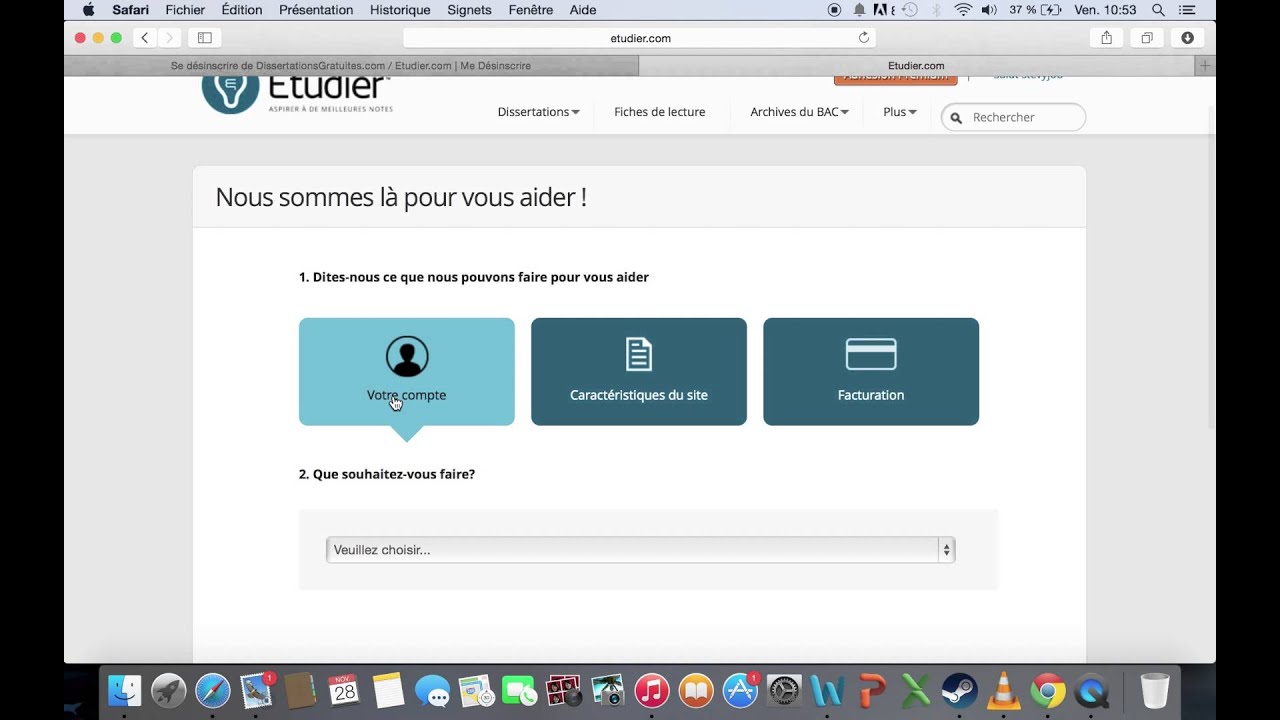Click the Wi-Fi status icon

coord(963,10)
